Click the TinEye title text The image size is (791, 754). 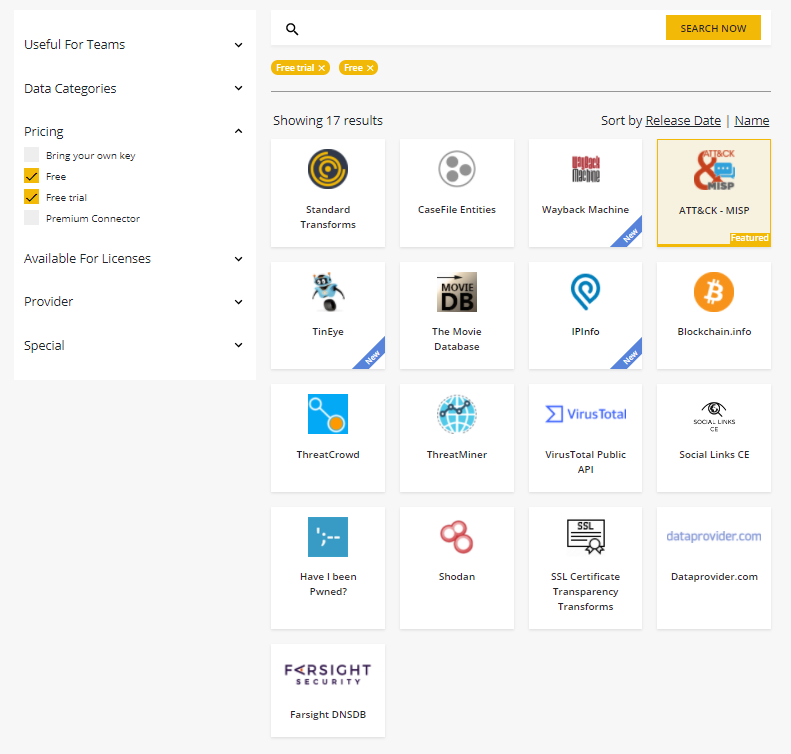point(328,331)
